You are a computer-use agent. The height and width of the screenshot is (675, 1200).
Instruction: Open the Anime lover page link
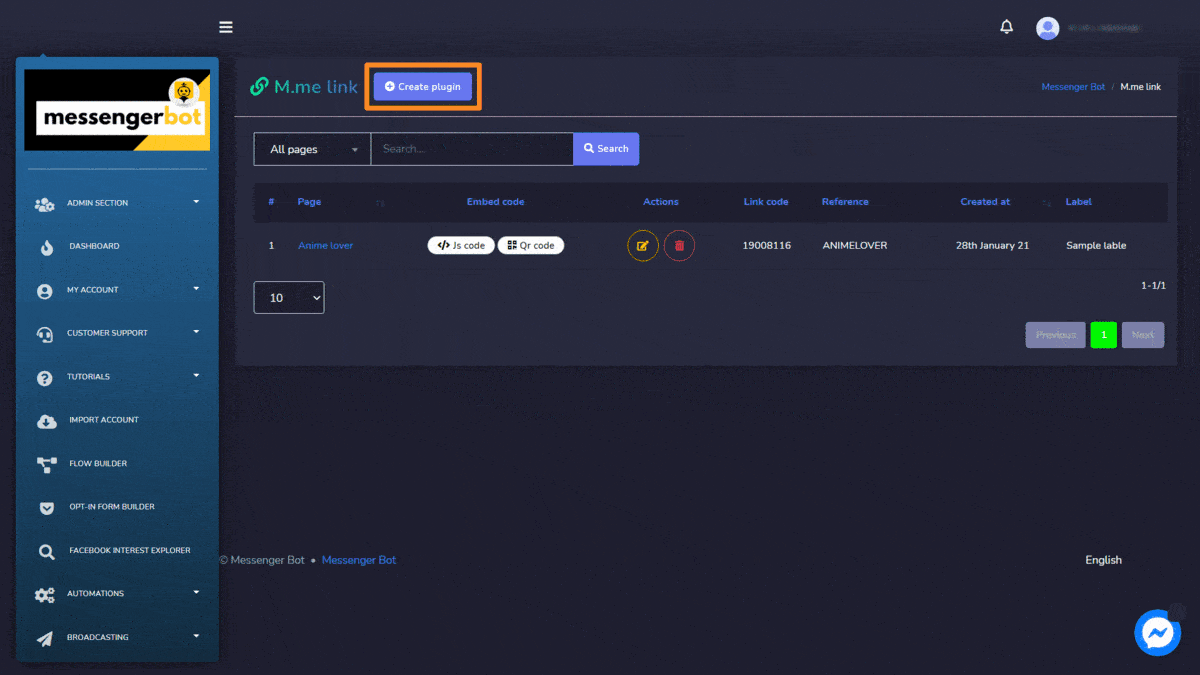[x=325, y=246]
